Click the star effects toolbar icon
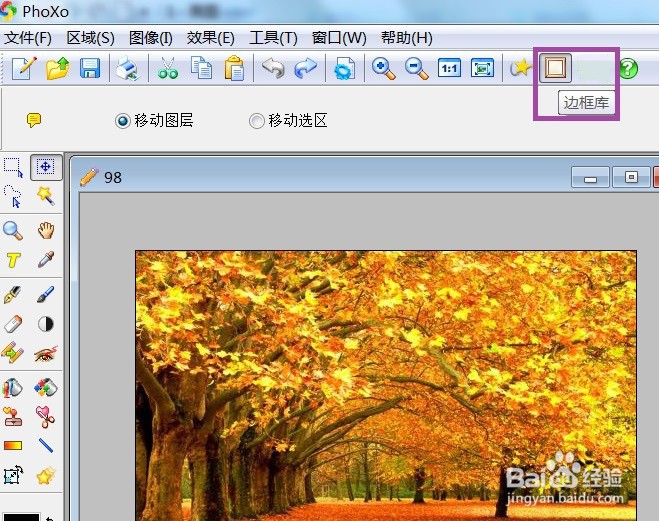The image size is (659, 521). (521, 68)
